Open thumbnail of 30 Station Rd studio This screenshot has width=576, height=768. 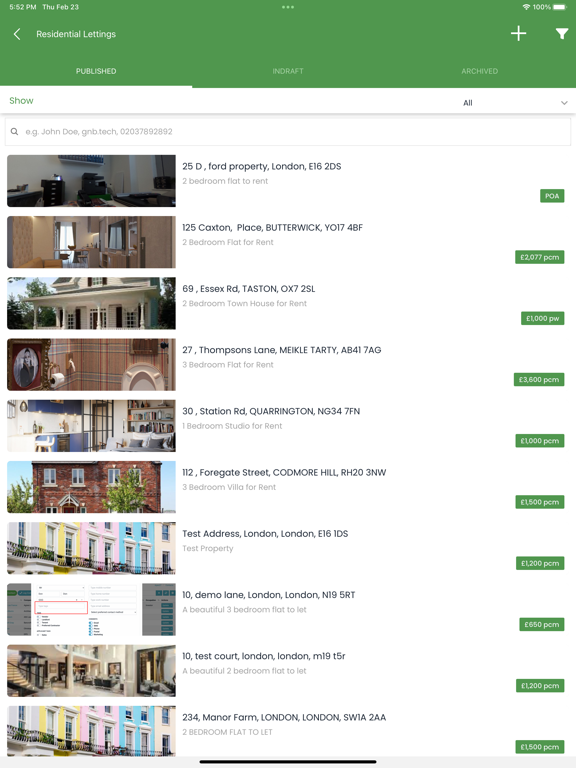[91, 426]
